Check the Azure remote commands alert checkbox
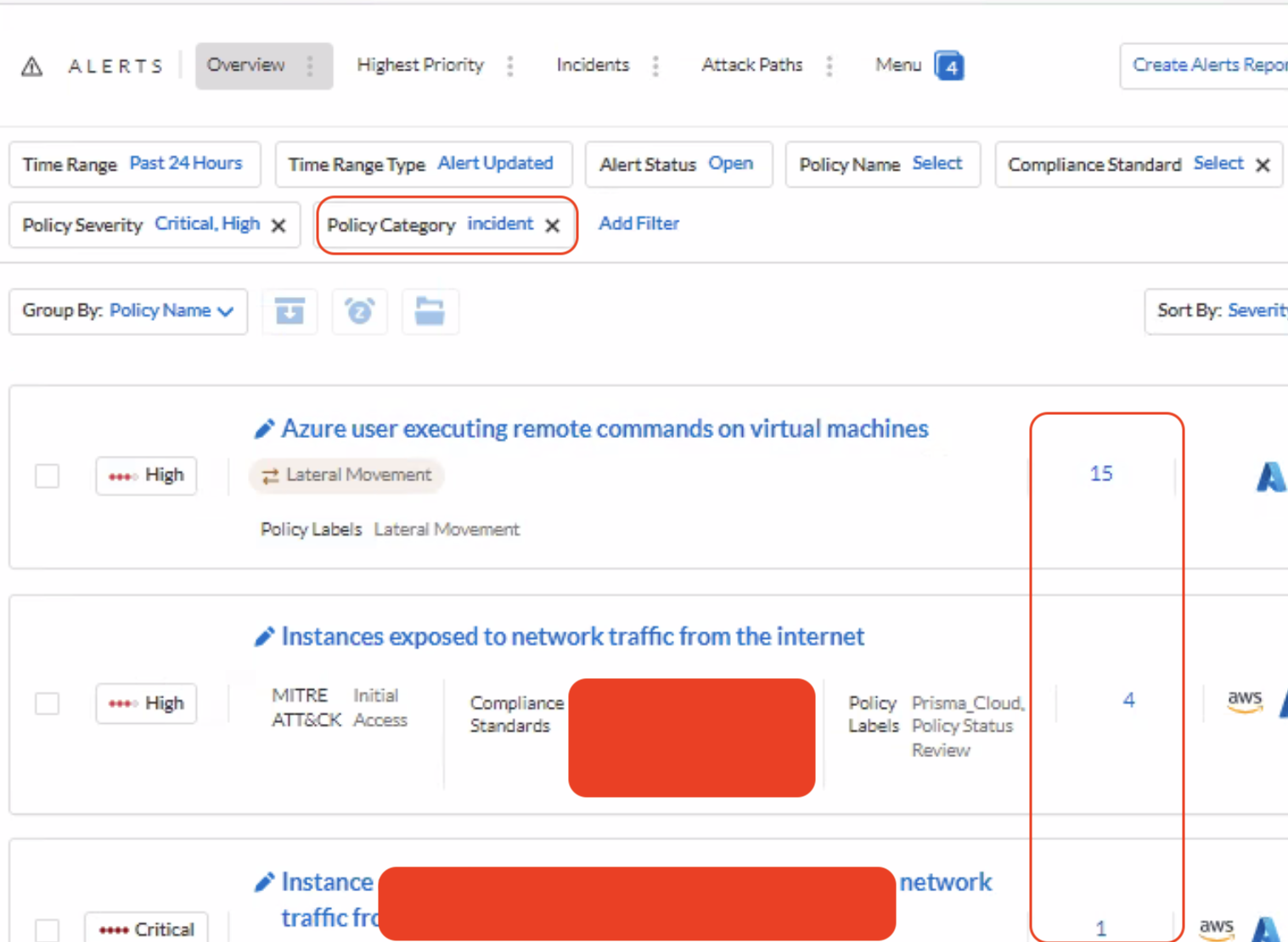The width and height of the screenshot is (1288, 942). (x=48, y=475)
